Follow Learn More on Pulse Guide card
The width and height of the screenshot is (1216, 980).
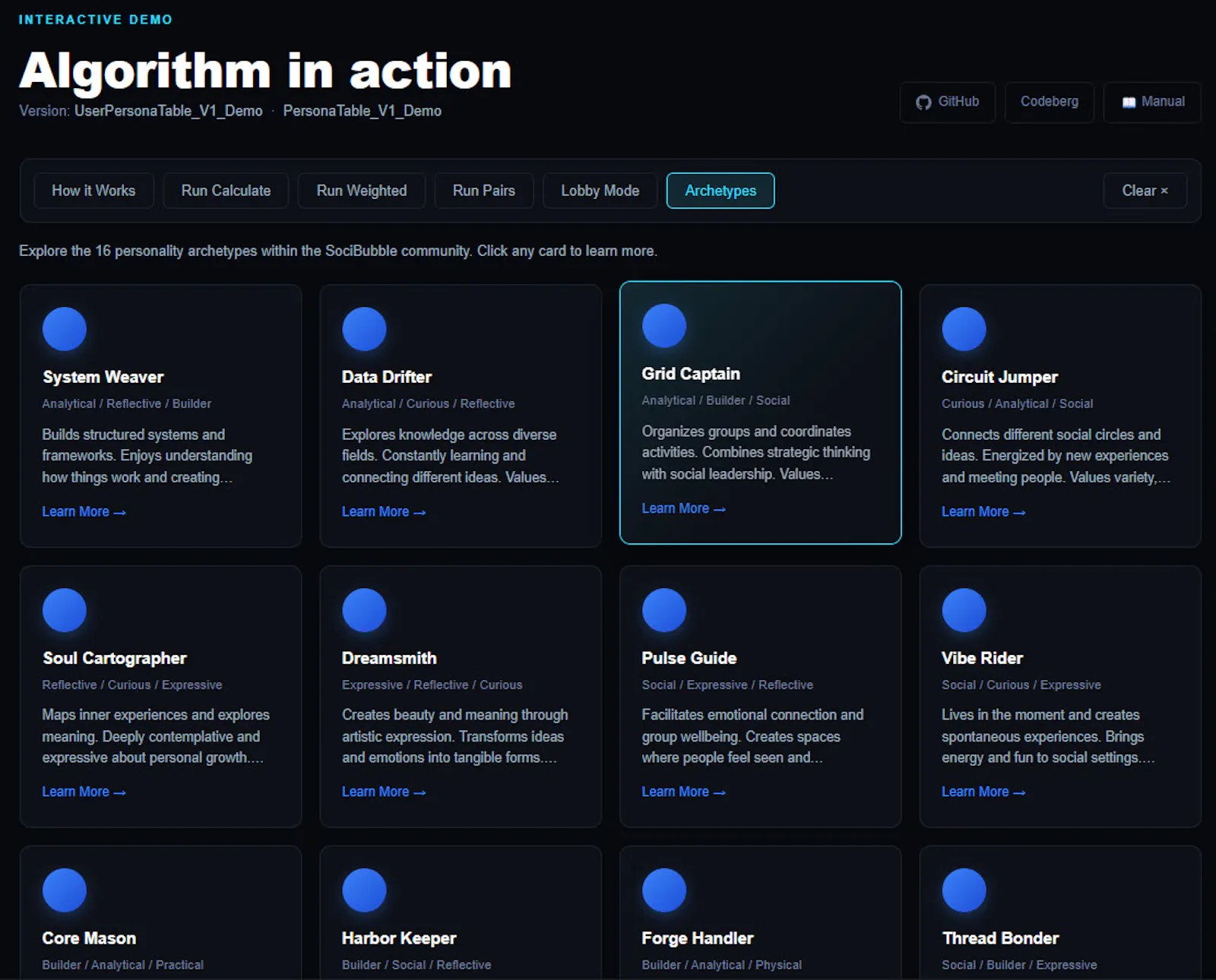coord(683,792)
